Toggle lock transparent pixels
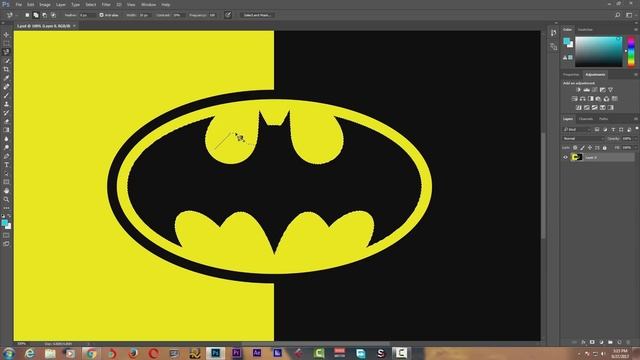This screenshot has width=640, height=360. pos(575,148)
